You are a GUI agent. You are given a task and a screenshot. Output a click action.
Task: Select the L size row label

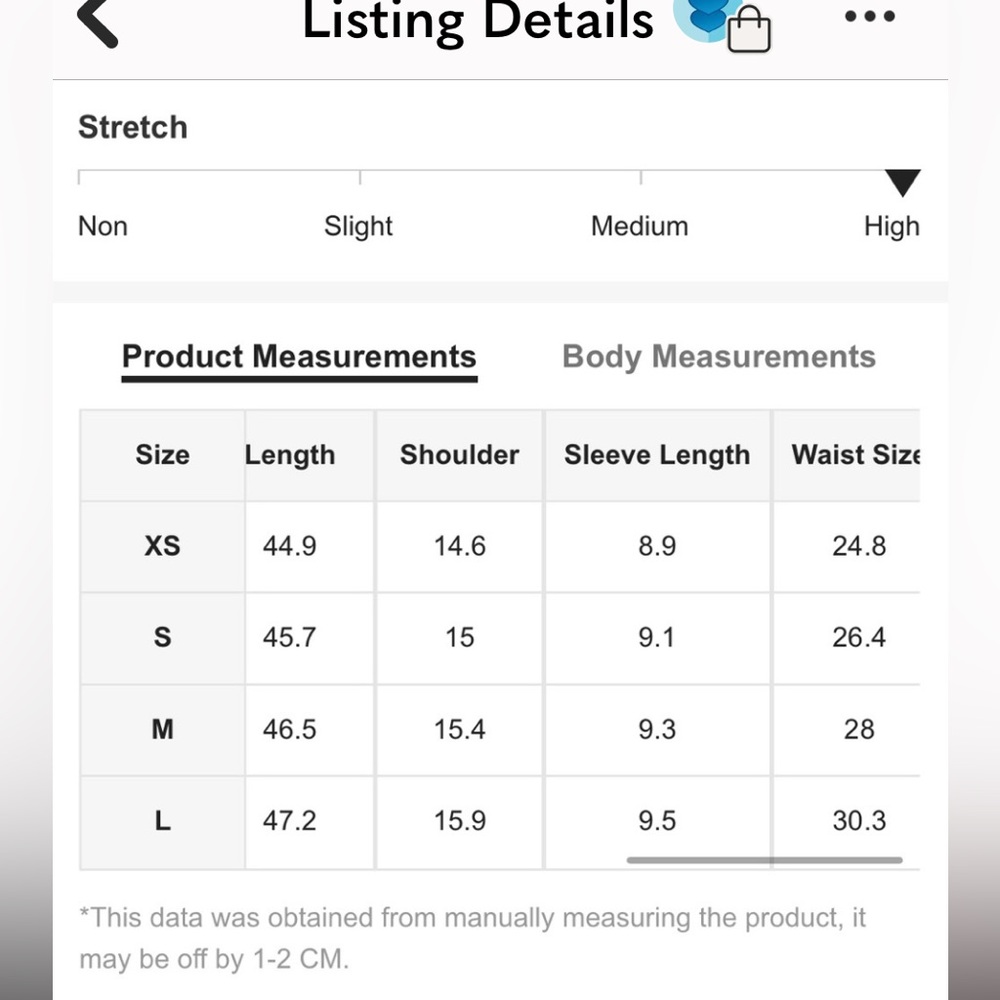[x=162, y=821]
